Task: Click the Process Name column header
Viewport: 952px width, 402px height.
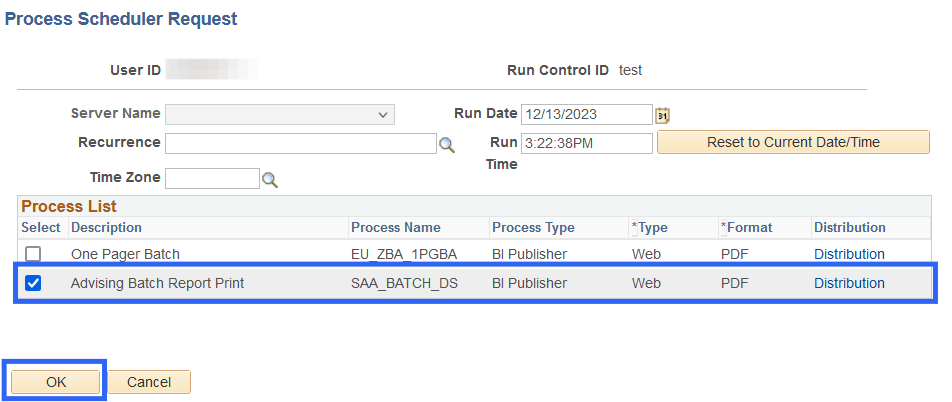Action: tap(395, 227)
